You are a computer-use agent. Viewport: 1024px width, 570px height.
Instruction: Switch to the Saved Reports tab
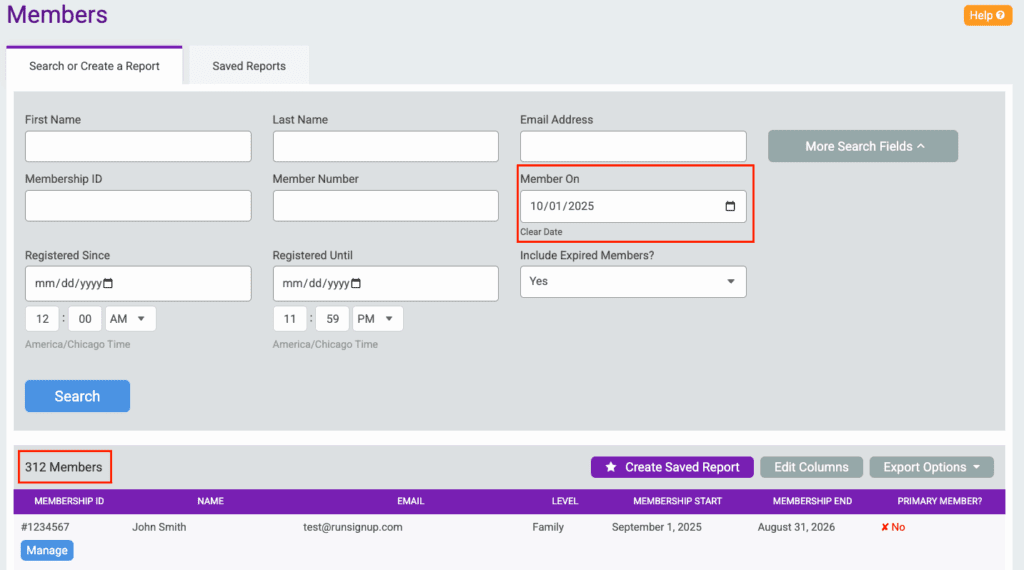[249, 66]
